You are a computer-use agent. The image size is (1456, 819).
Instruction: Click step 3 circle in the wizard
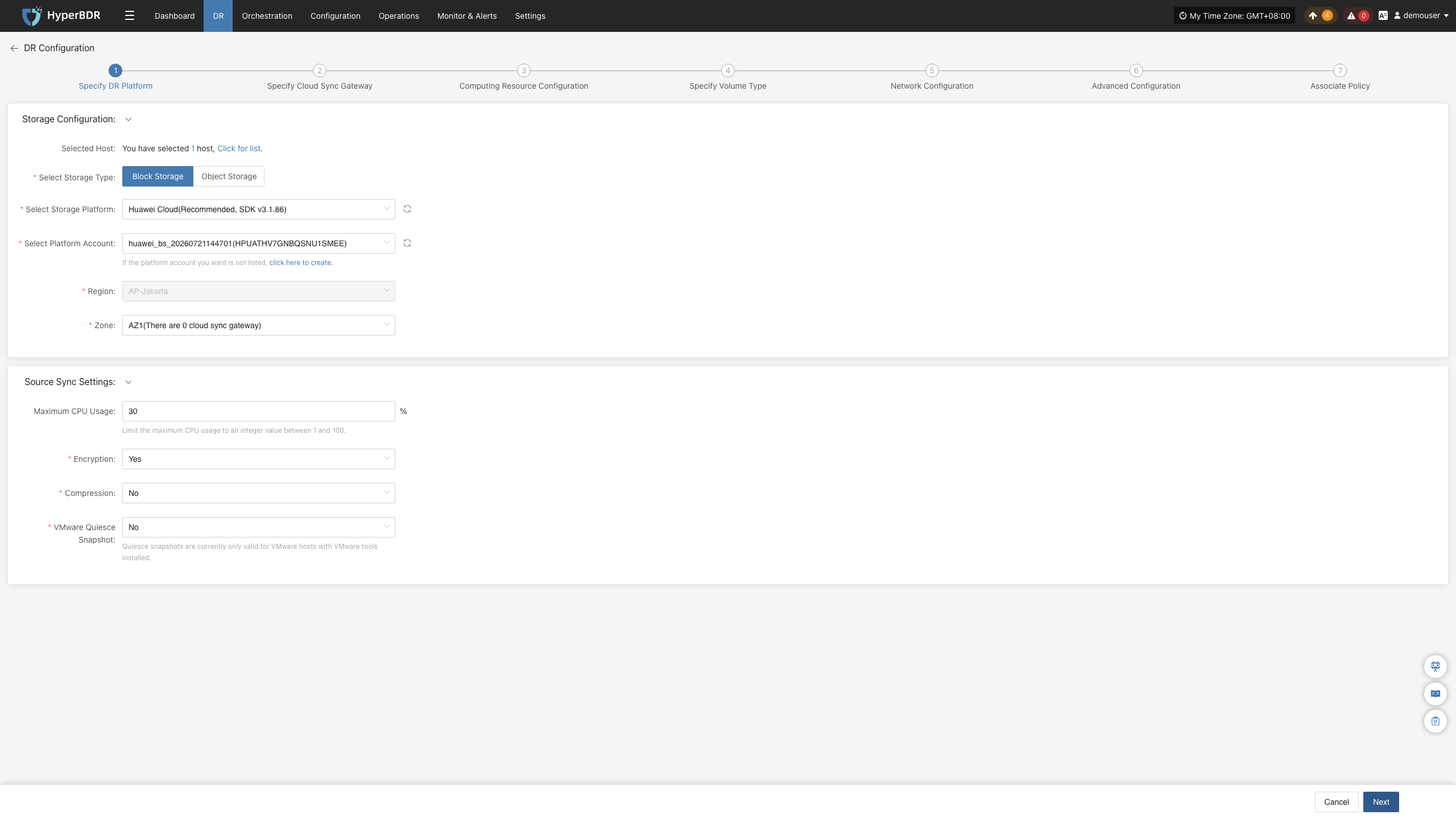524,71
